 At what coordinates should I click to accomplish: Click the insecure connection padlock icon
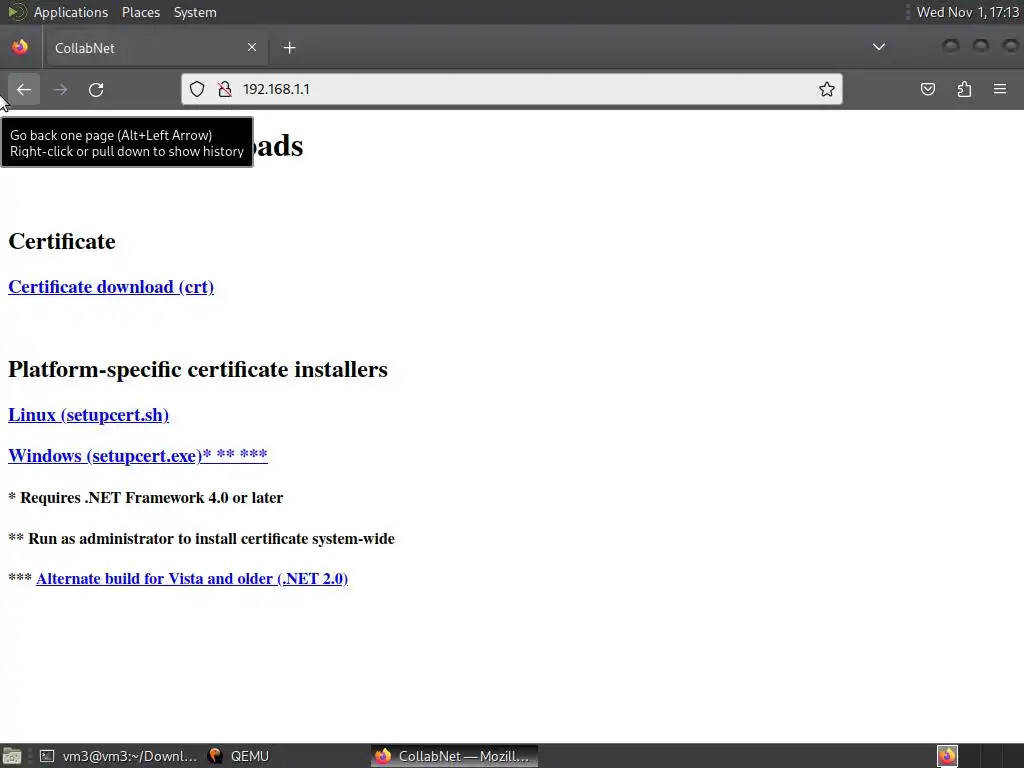(225, 89)
